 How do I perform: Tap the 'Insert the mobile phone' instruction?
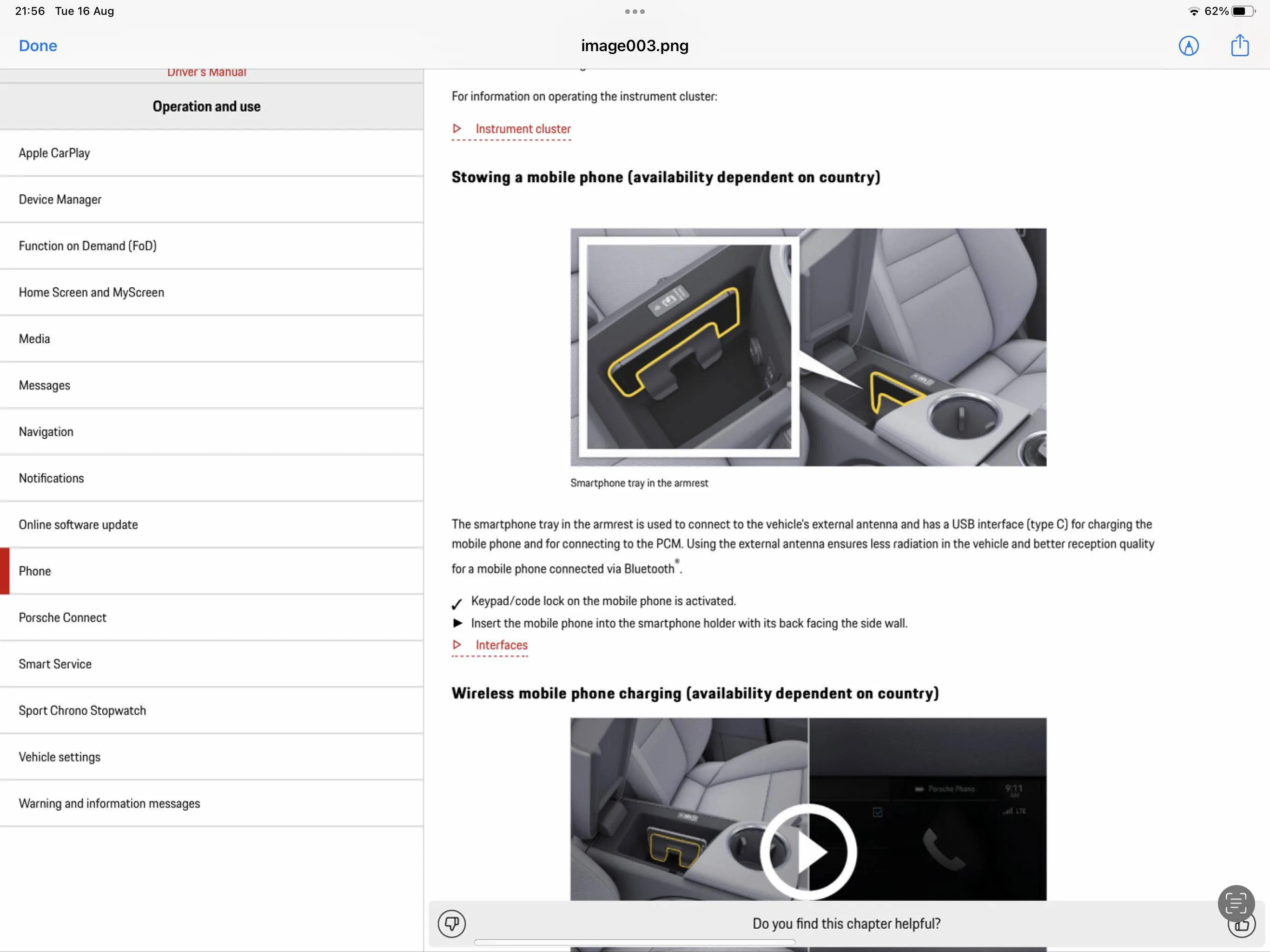pyautogui.click(x=689, y=623)
